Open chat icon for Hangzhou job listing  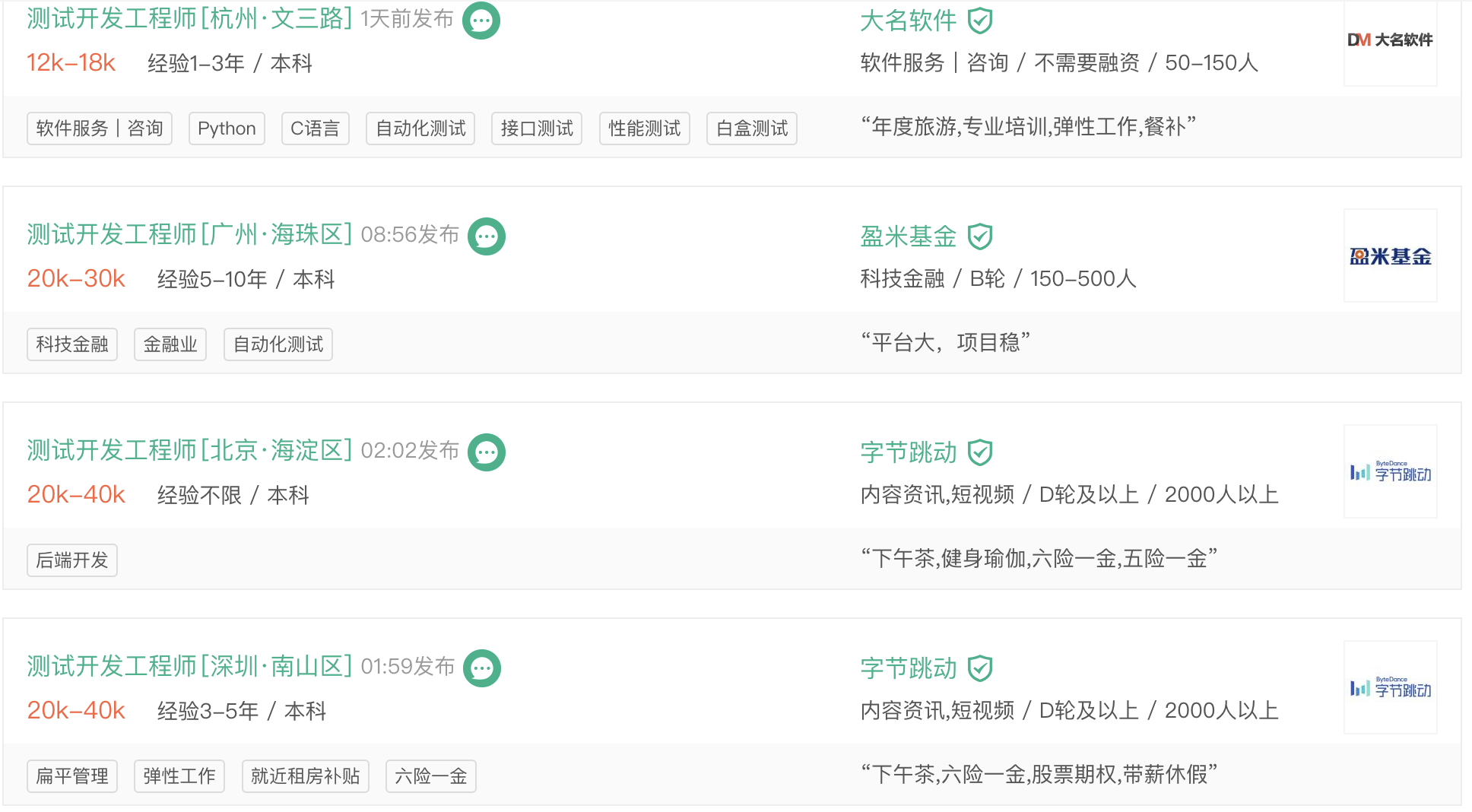click(481, 21)
